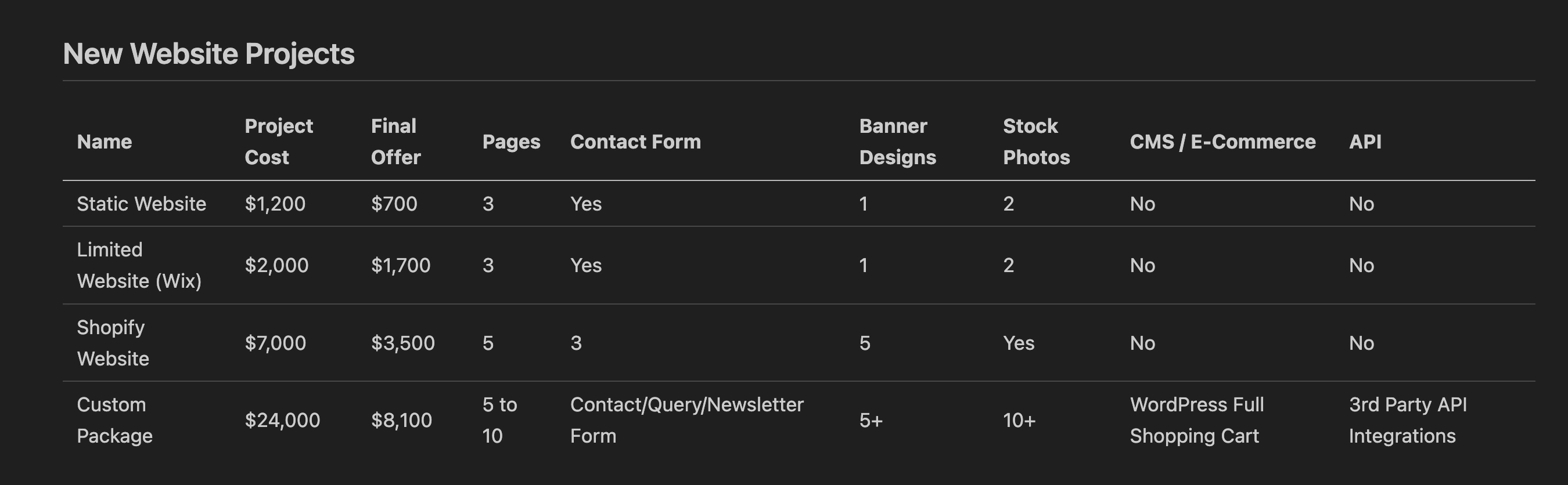The width and height of the screenshot is (1568, 485).
Task: Select the Pages column header
Action: click(x=510, y=142)
